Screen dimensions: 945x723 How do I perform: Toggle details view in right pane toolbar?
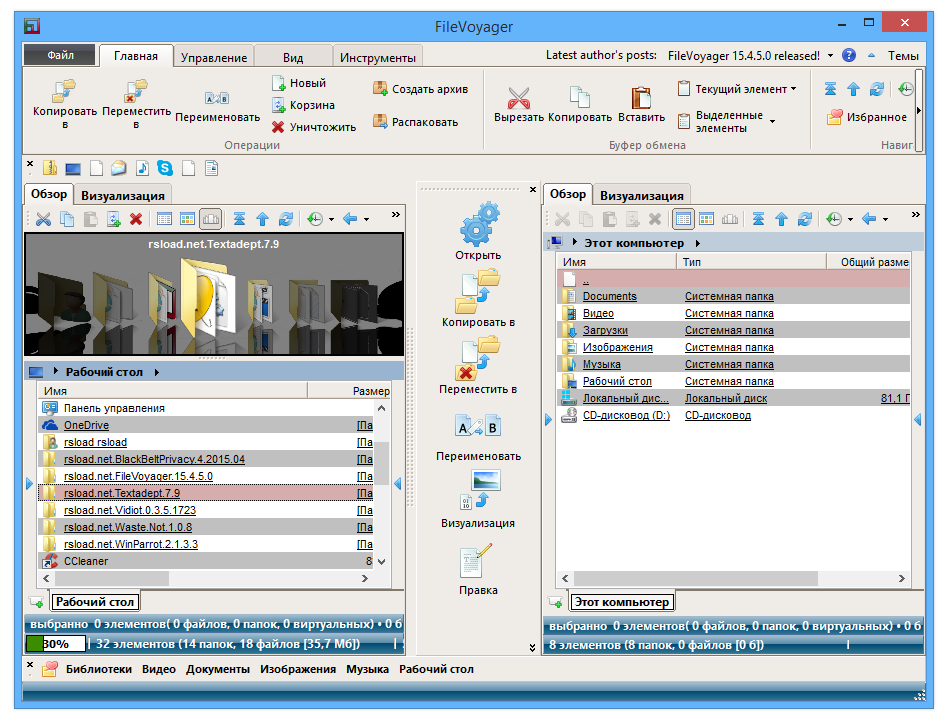(x=683, y=219)
